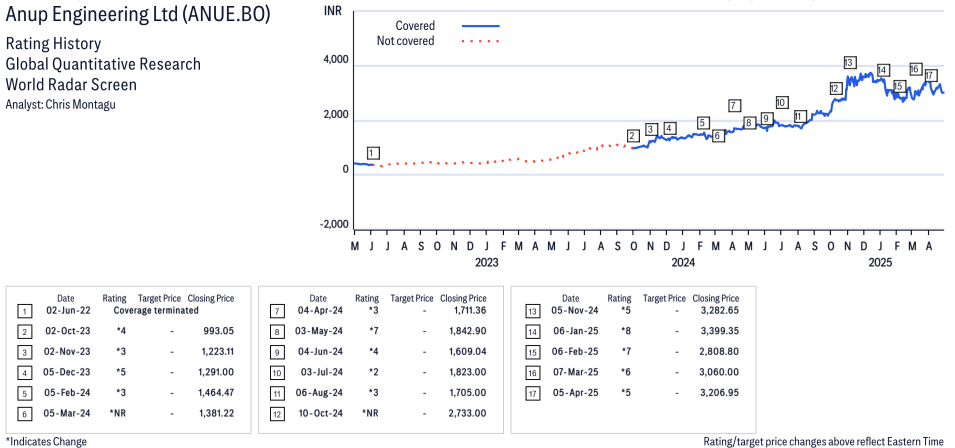Select the date 02-Nov-23
This screenshot has height=448, width=955.
(68, 352)
